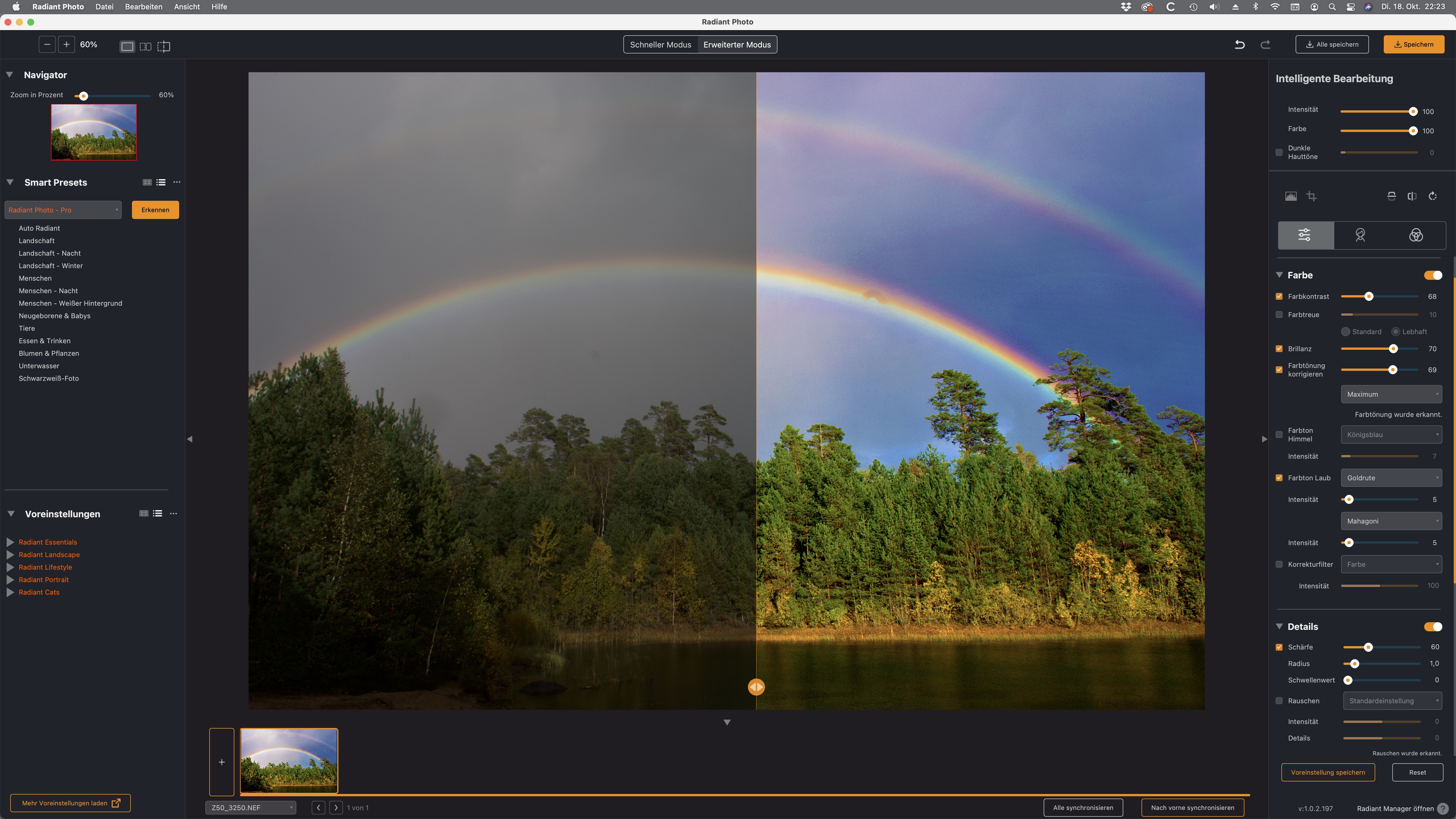Expand Radiant Cats presets
This screenshot has height=819, width=1456.
(10, 592)
